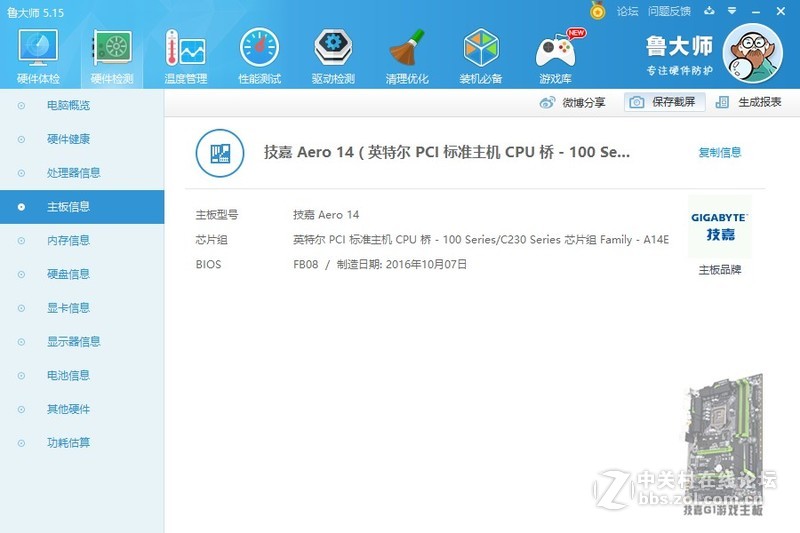Select 显卡信息 in sidebar
Image resolution: width=800 pixels, height=533 pixels.
pyautogui.click(x=82, y=308)
